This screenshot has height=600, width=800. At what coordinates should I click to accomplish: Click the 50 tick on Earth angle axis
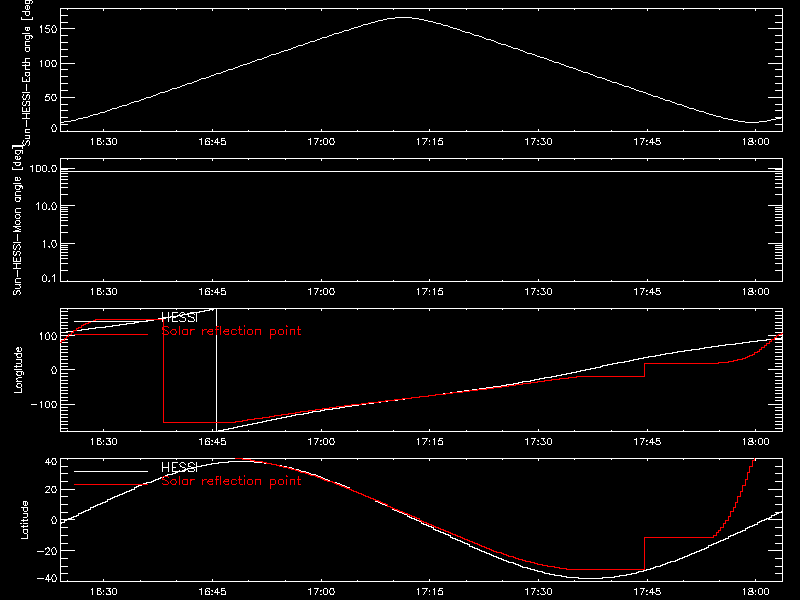click(51, 97)
